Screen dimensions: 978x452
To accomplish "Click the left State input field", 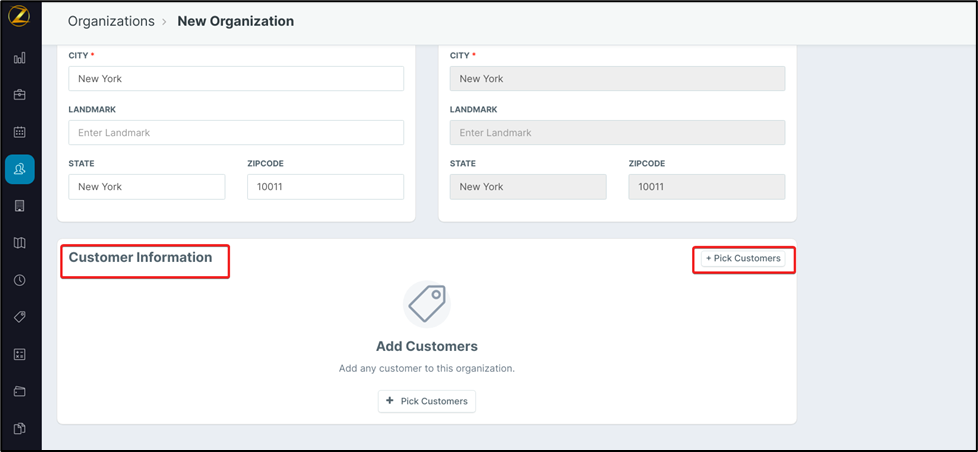I will point(147,187).
